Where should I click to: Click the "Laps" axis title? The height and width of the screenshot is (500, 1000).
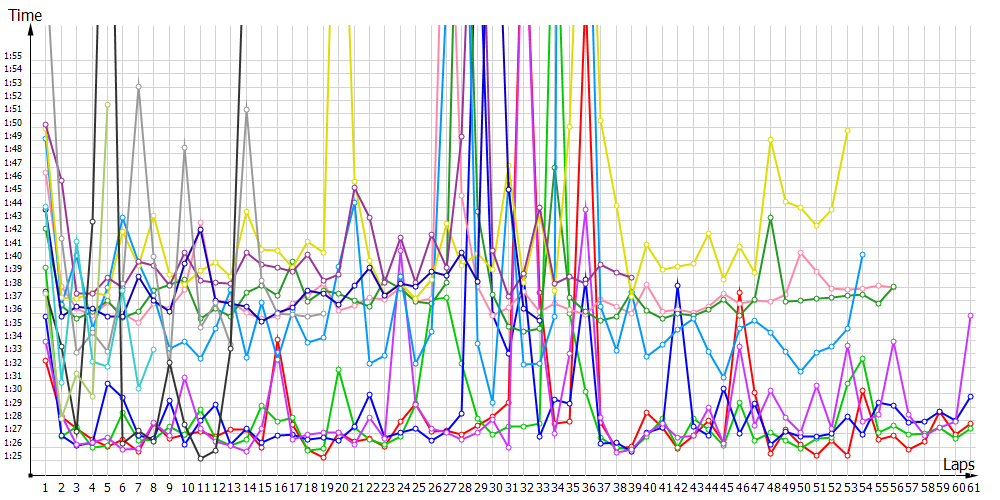coord(958,465)
